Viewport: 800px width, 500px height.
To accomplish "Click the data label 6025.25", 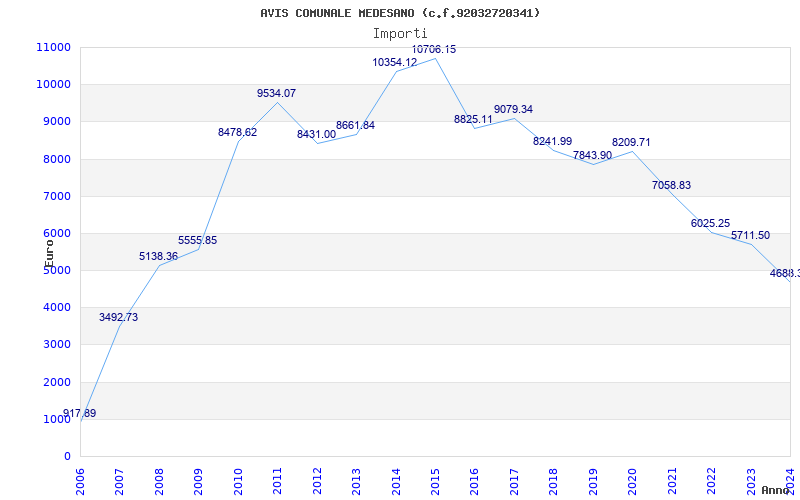I will (x=711, y=223).
